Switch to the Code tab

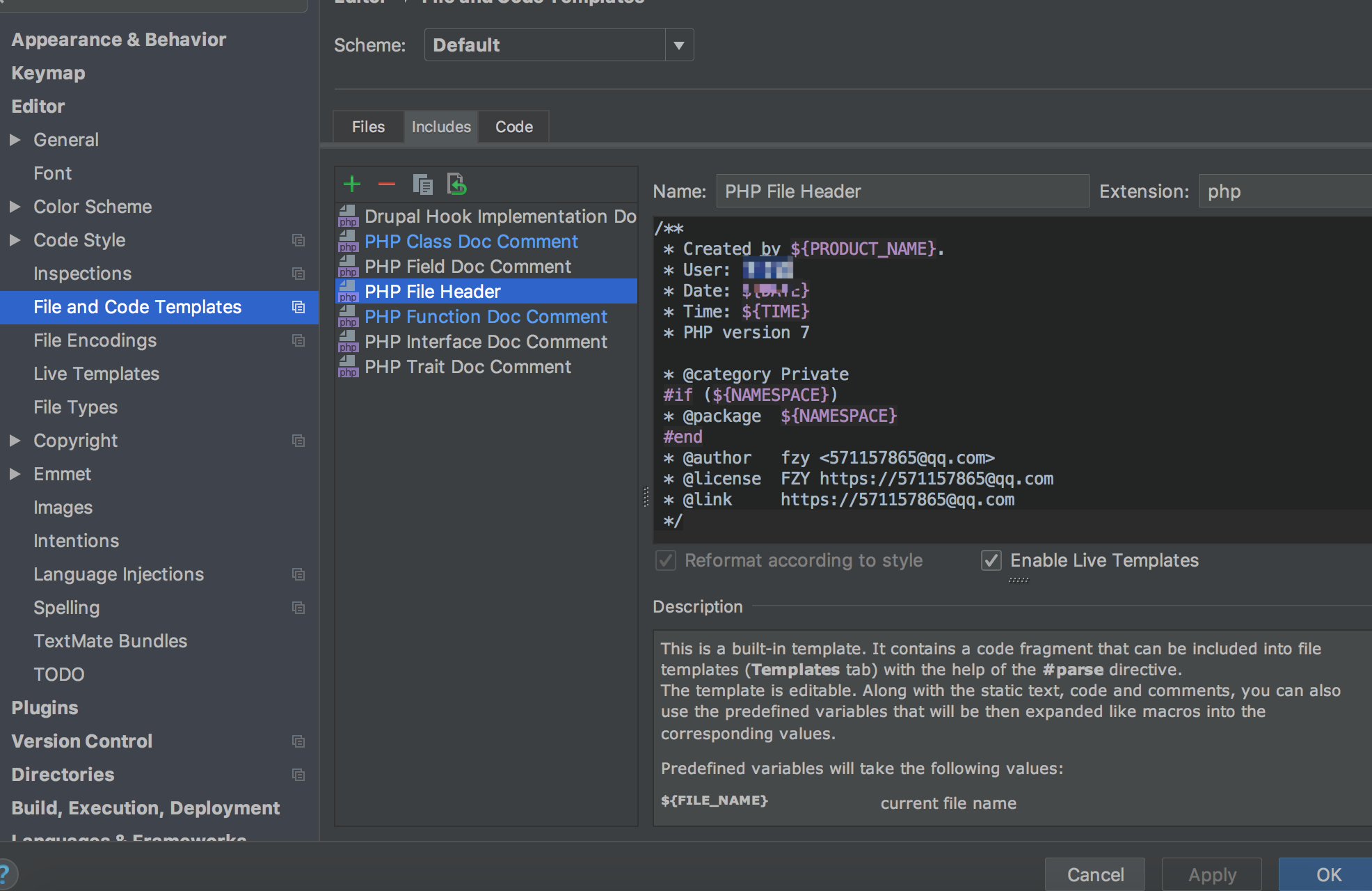pyautogui.click(x=514, y=127)
